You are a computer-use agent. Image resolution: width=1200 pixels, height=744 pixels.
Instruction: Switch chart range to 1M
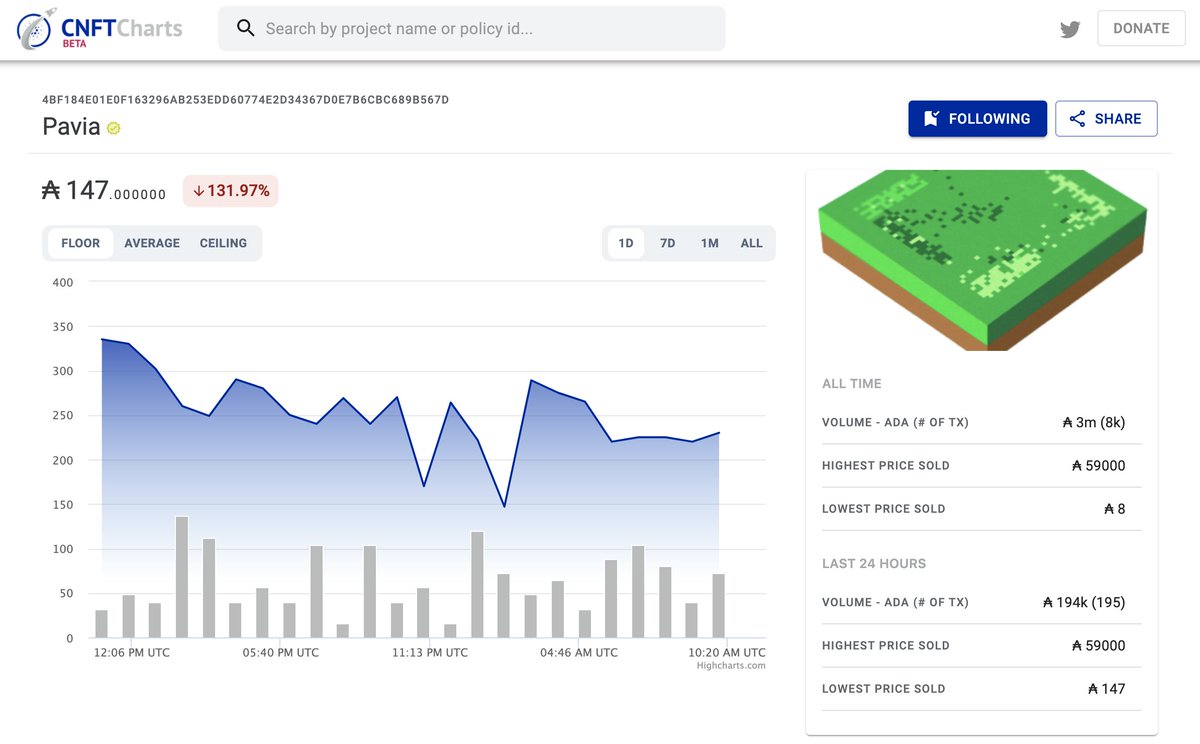point(710,243)
